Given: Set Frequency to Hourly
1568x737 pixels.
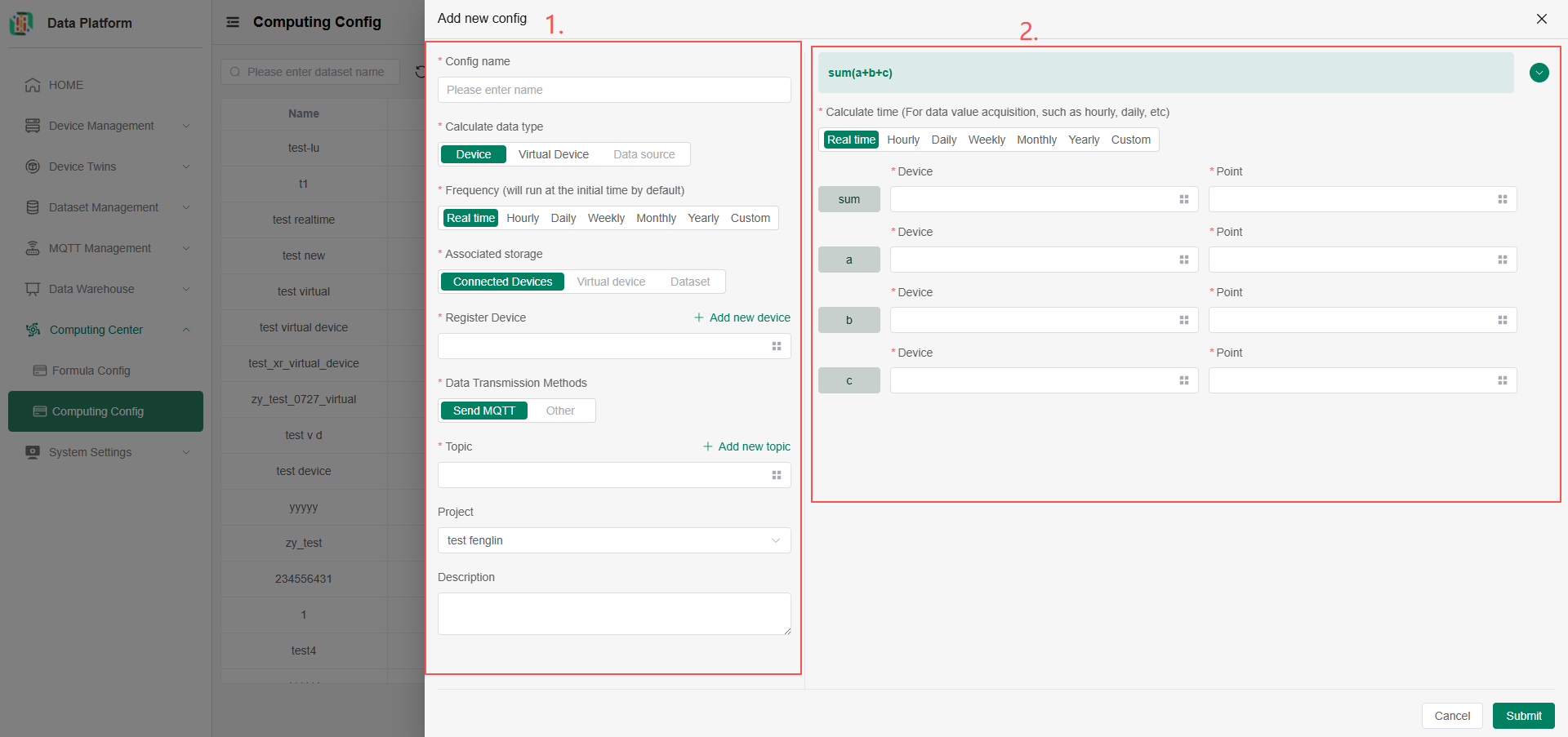Looking at the screenshot, I should coord(522,218).
